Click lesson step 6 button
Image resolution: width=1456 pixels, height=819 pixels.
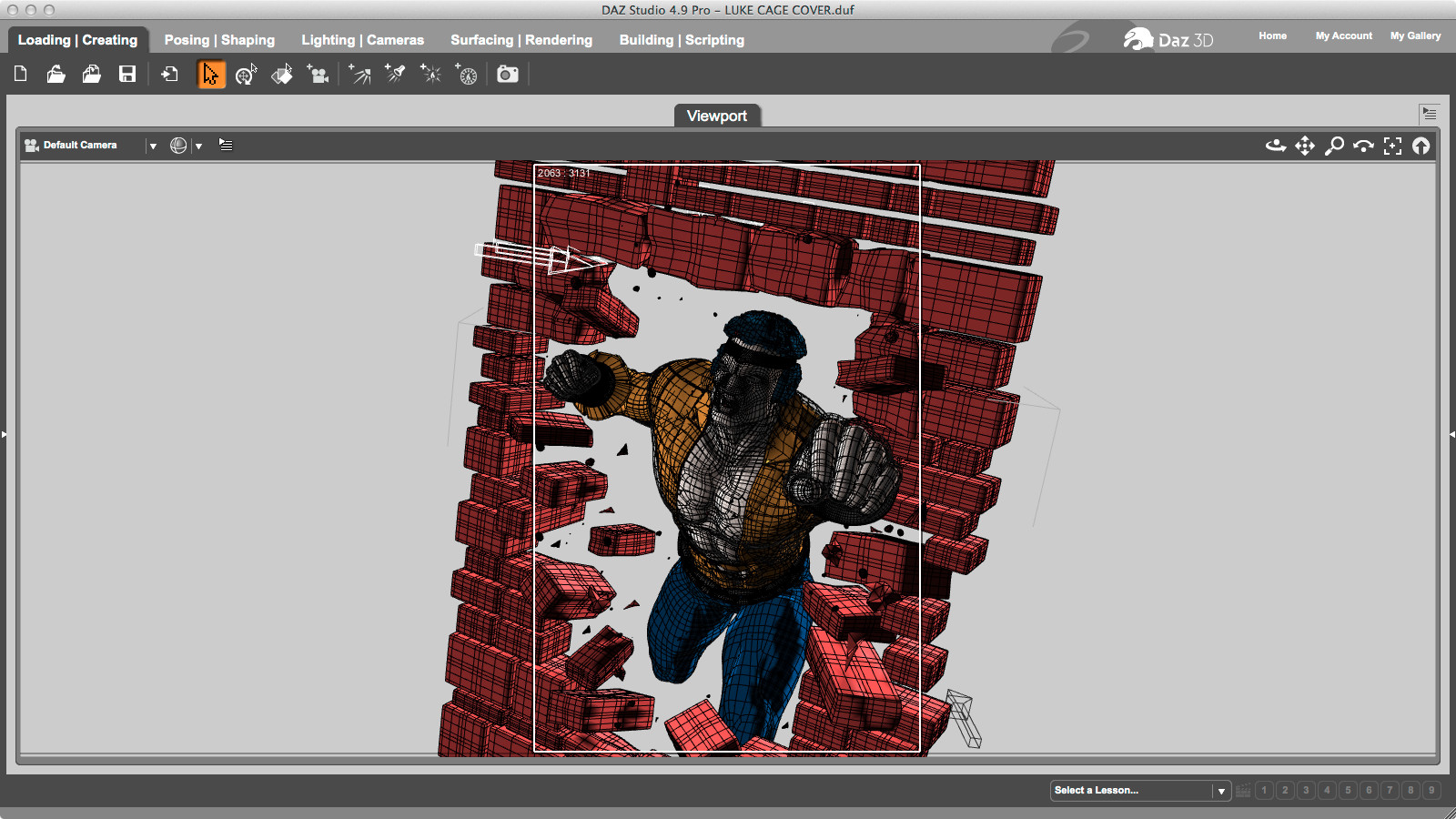coord(1369,790)
